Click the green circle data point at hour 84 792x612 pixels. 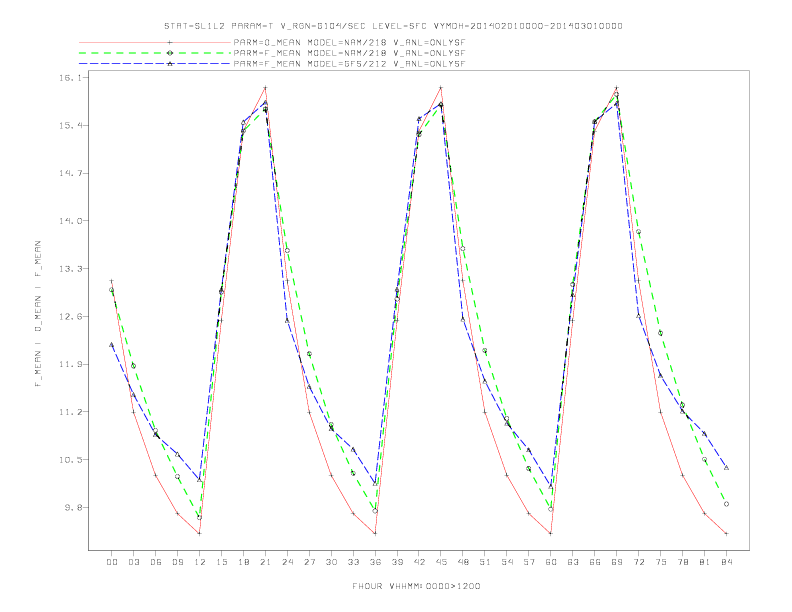coord(726,504)
